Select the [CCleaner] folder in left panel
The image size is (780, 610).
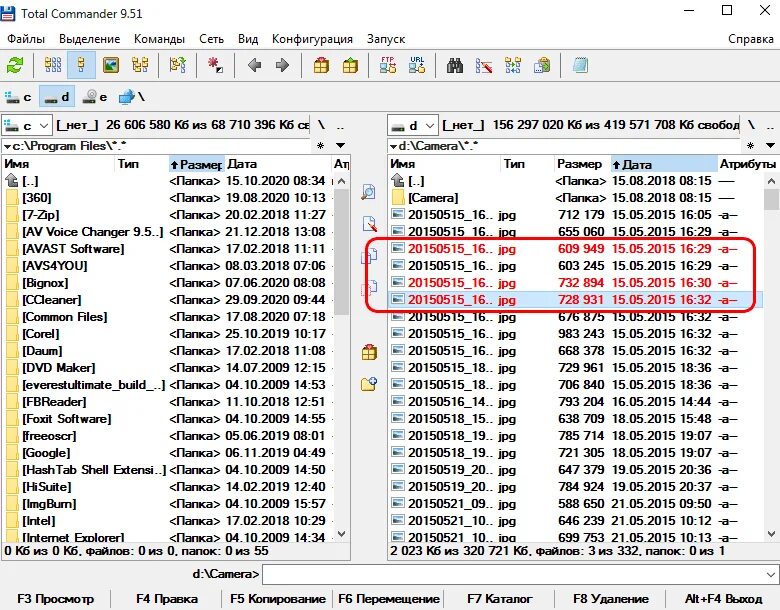tap(166, 300)
